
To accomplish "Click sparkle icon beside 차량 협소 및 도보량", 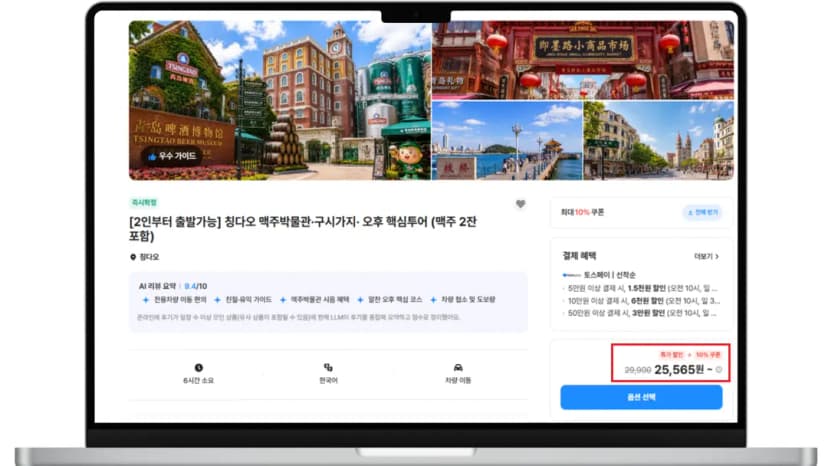I will pyautogui.click(x=433, y=300).
